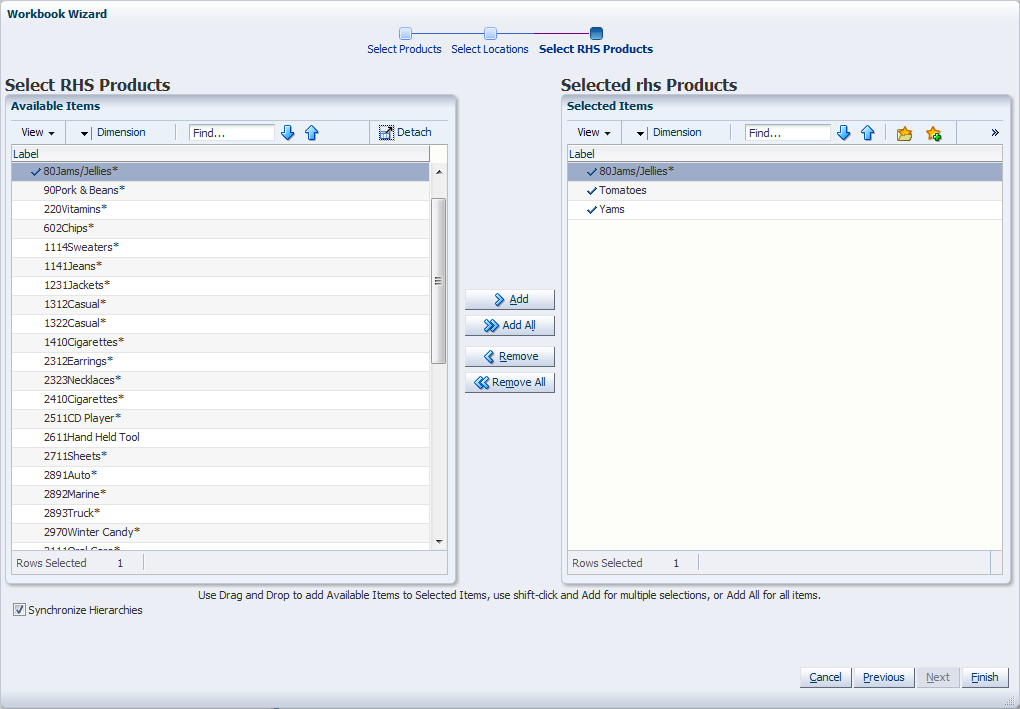Select 1114Sweaters* row
The width and height of the screenshot is (1020, 709).
tap(221, 247)
